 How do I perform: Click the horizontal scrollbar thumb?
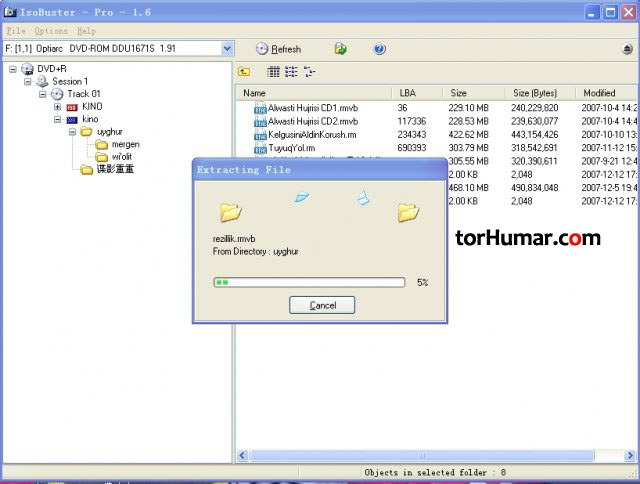click(x=422, y=455)
